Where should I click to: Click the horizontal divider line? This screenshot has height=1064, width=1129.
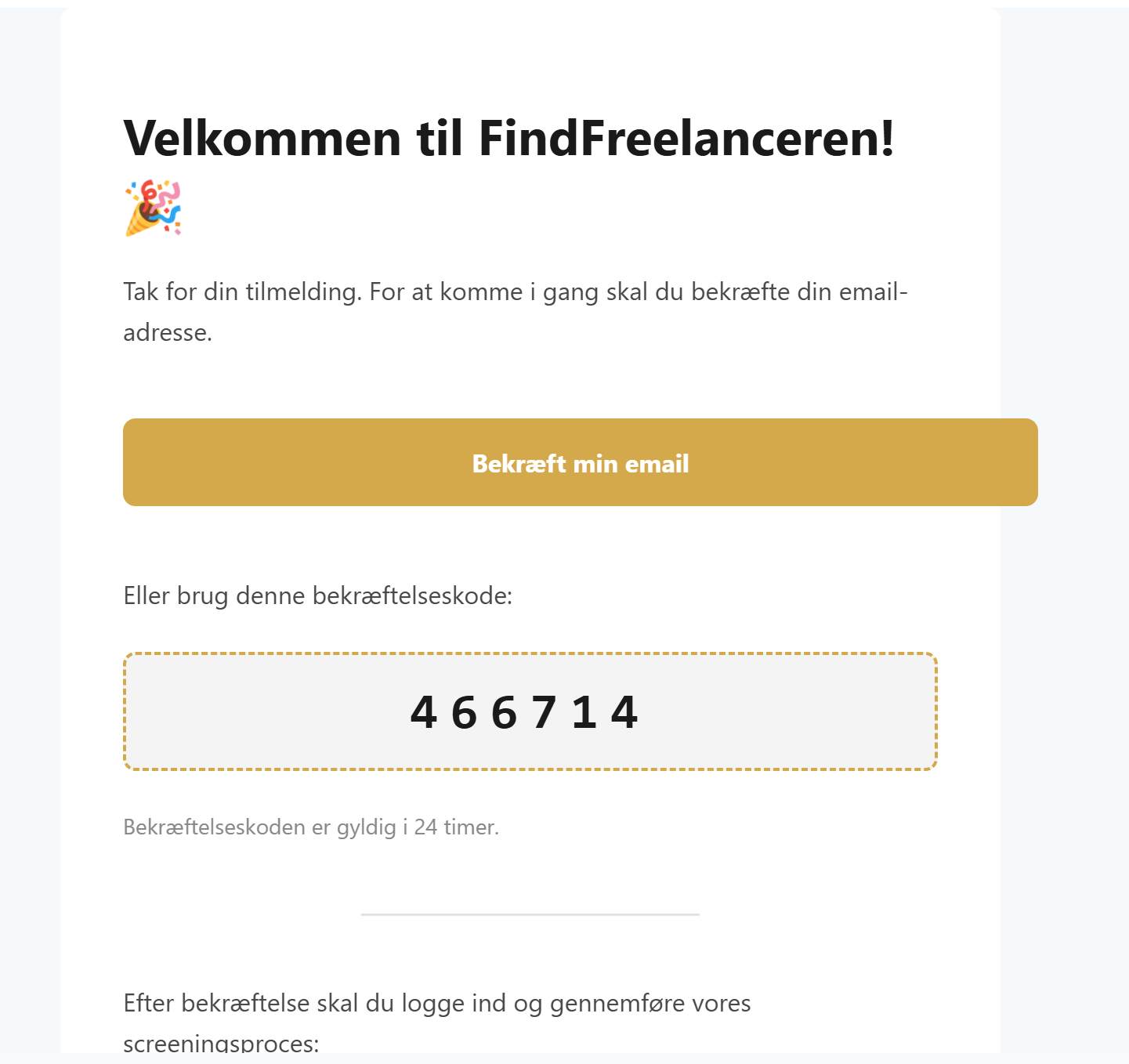[530, 914]
